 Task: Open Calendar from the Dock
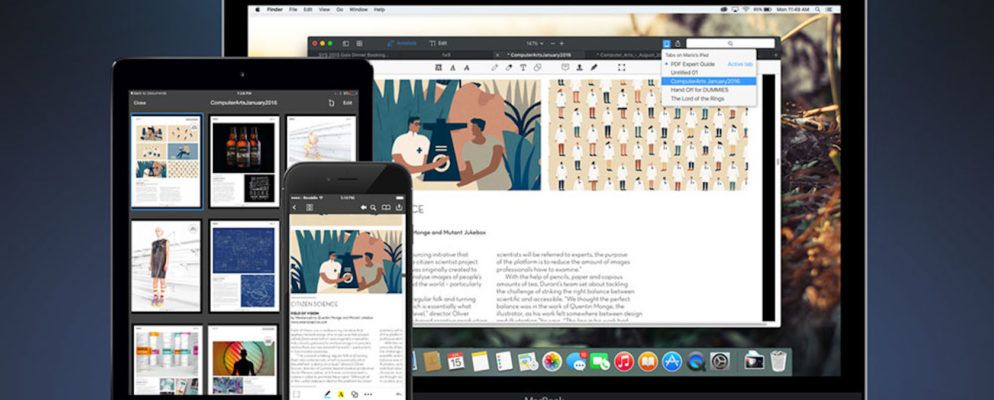click(455, 361)
